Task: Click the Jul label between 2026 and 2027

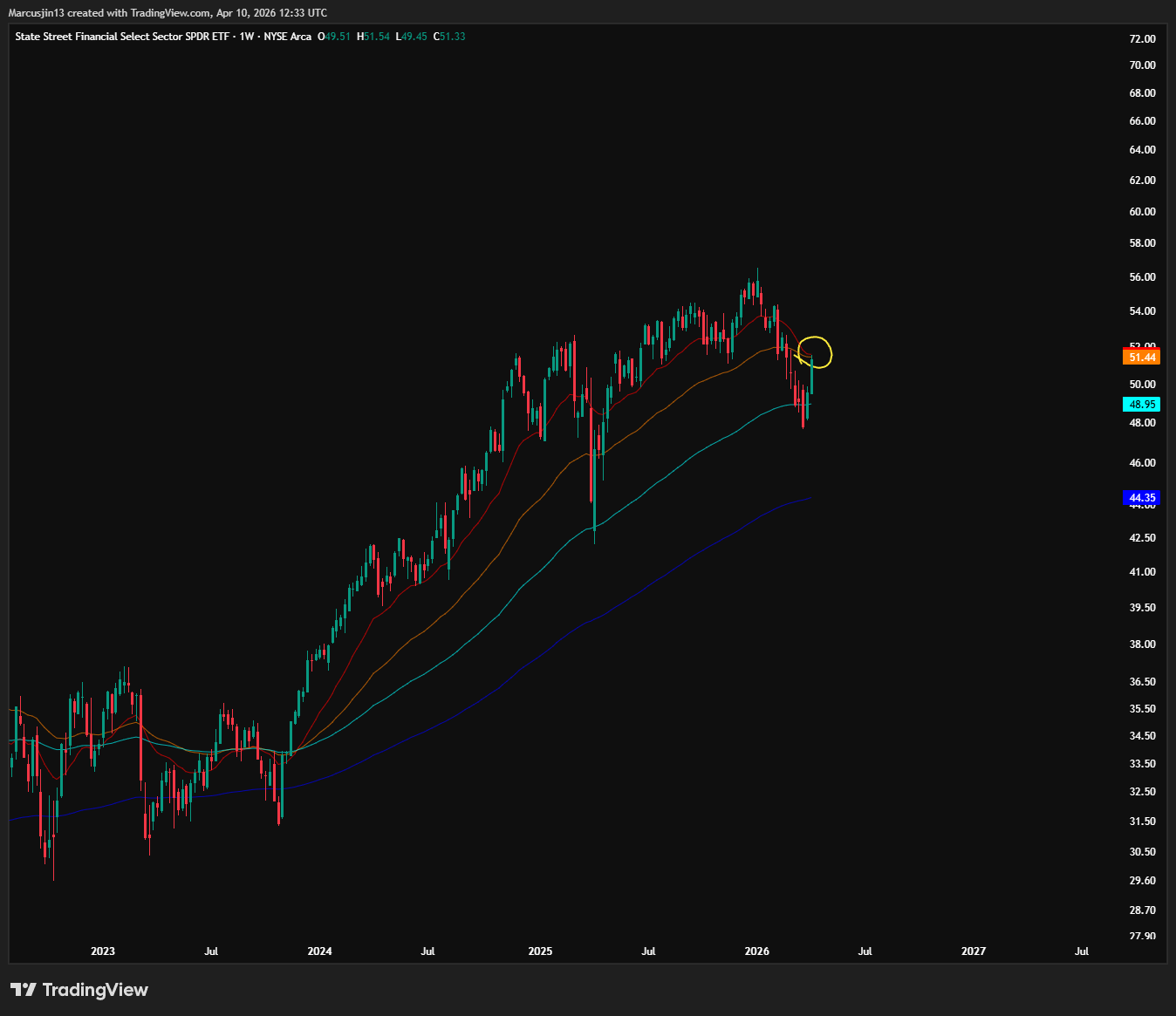Action: (865, 951)
